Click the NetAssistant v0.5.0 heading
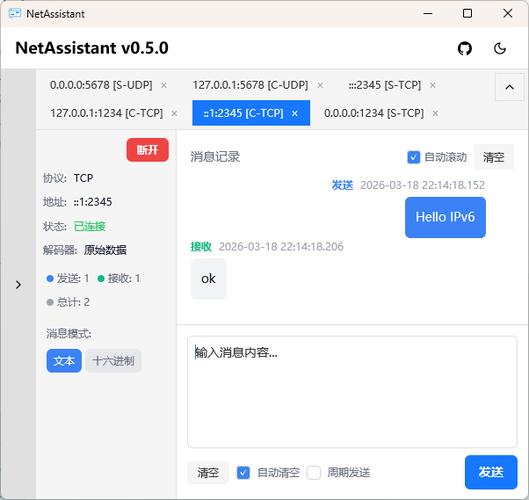This screenshot has height=500, width=529. (92, 48)
